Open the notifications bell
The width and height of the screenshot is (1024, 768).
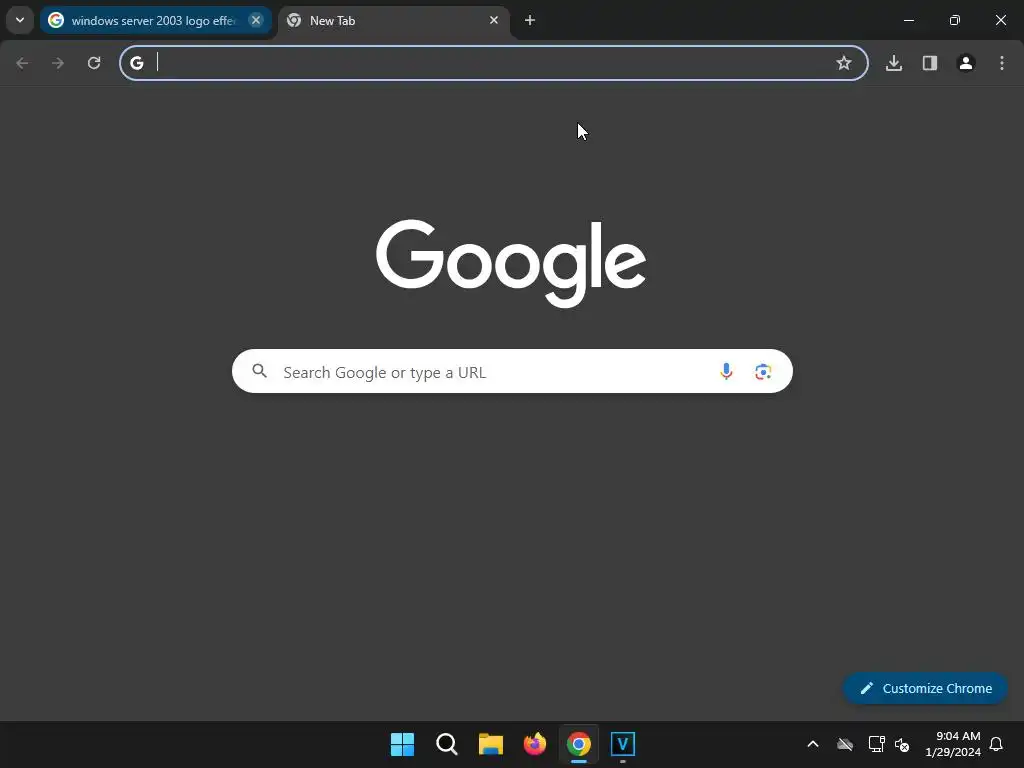[997, 744]
